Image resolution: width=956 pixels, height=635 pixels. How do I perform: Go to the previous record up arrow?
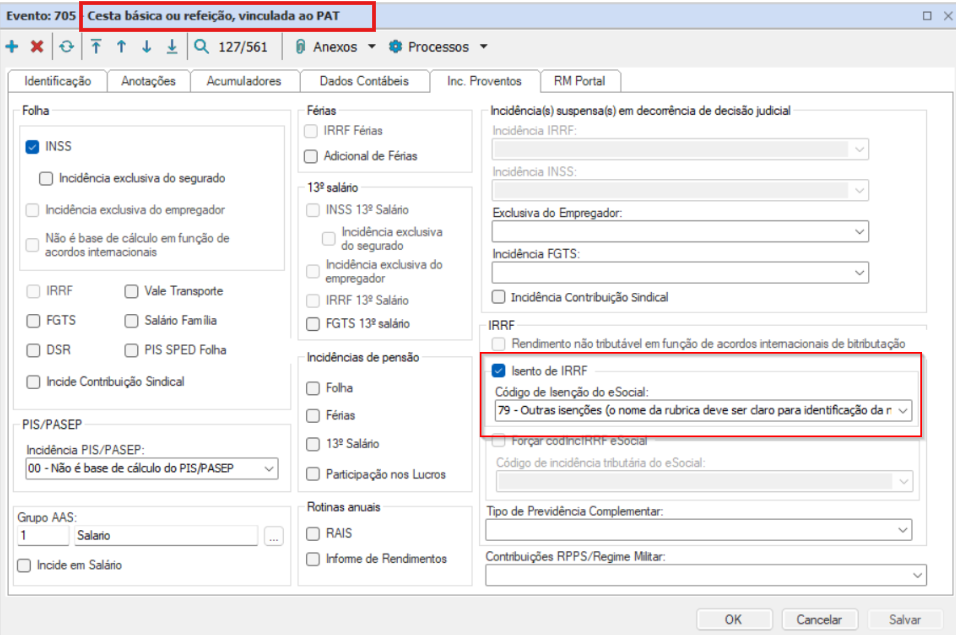click(x=121, y=47)
